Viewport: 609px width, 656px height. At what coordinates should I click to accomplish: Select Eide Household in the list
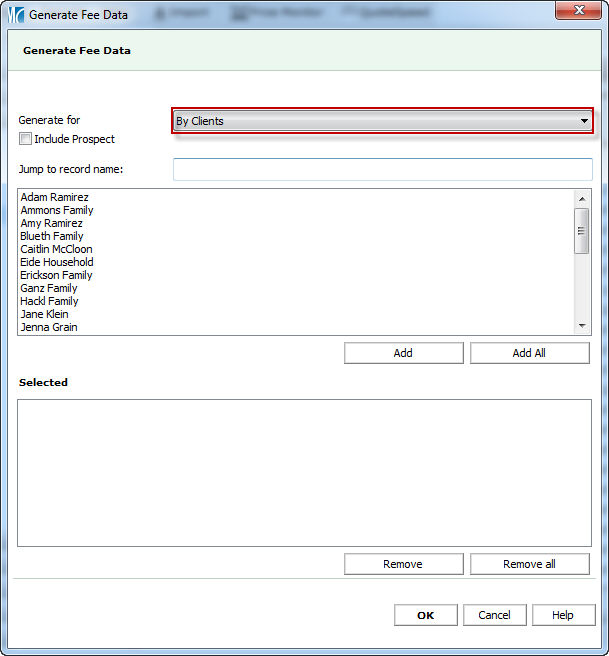(x=57, y=262)
